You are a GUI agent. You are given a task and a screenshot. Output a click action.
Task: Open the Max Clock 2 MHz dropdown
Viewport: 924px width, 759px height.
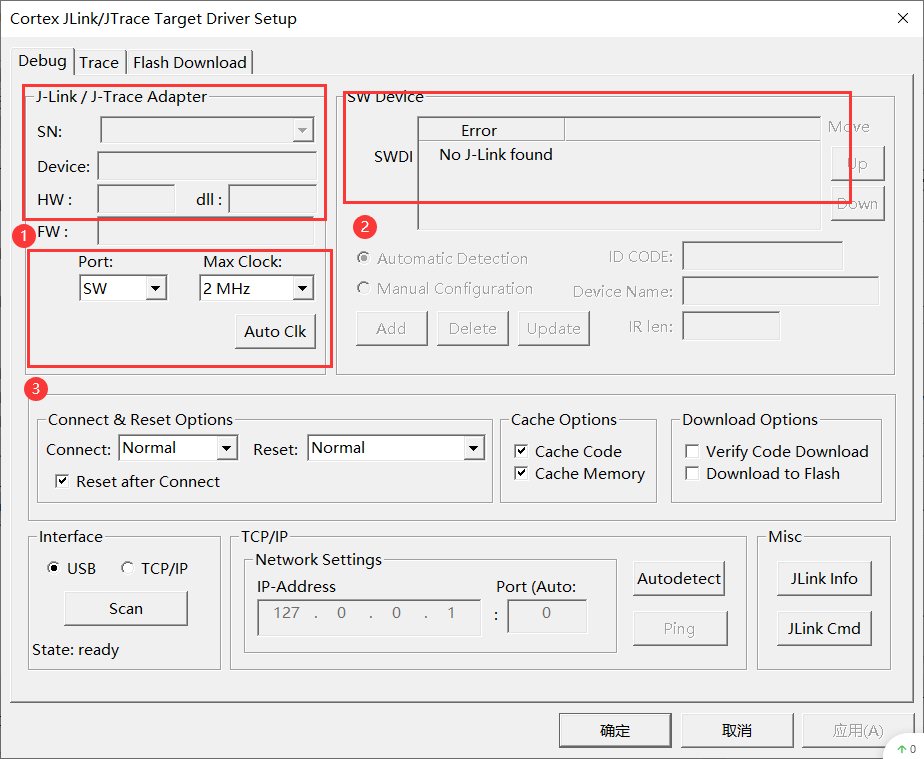302,288
